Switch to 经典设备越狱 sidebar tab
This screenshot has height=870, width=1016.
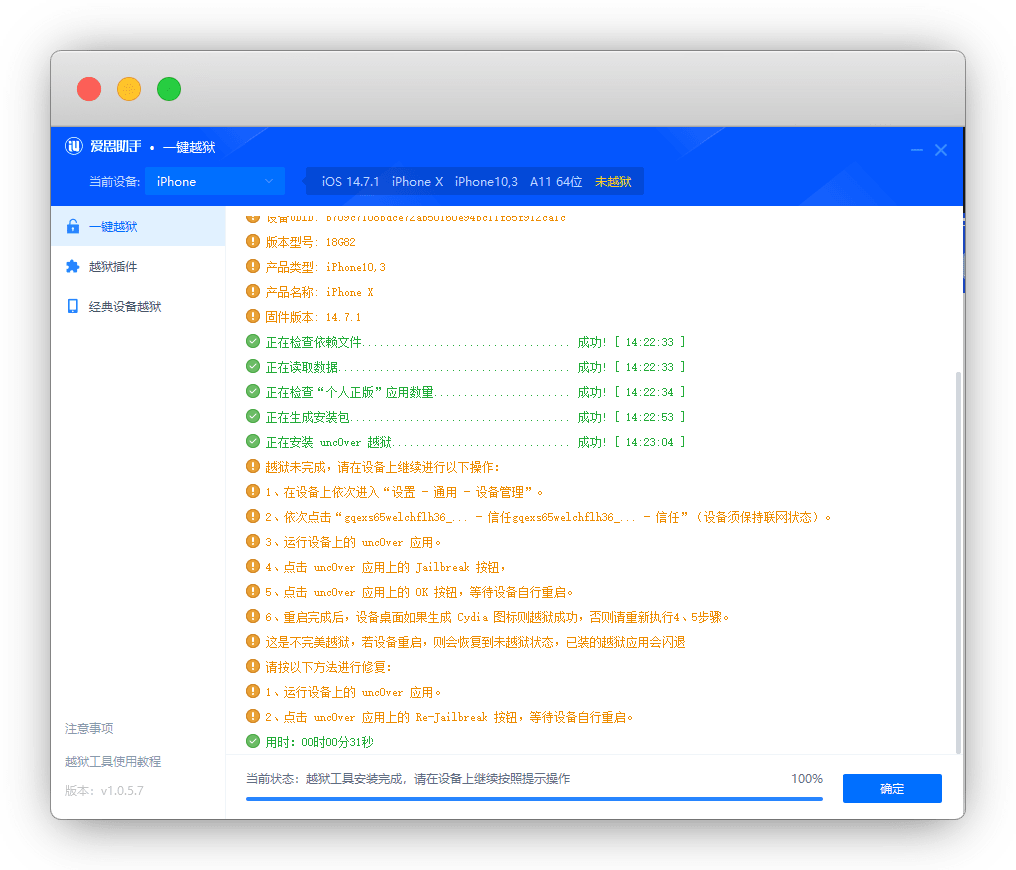coord(138,306)
